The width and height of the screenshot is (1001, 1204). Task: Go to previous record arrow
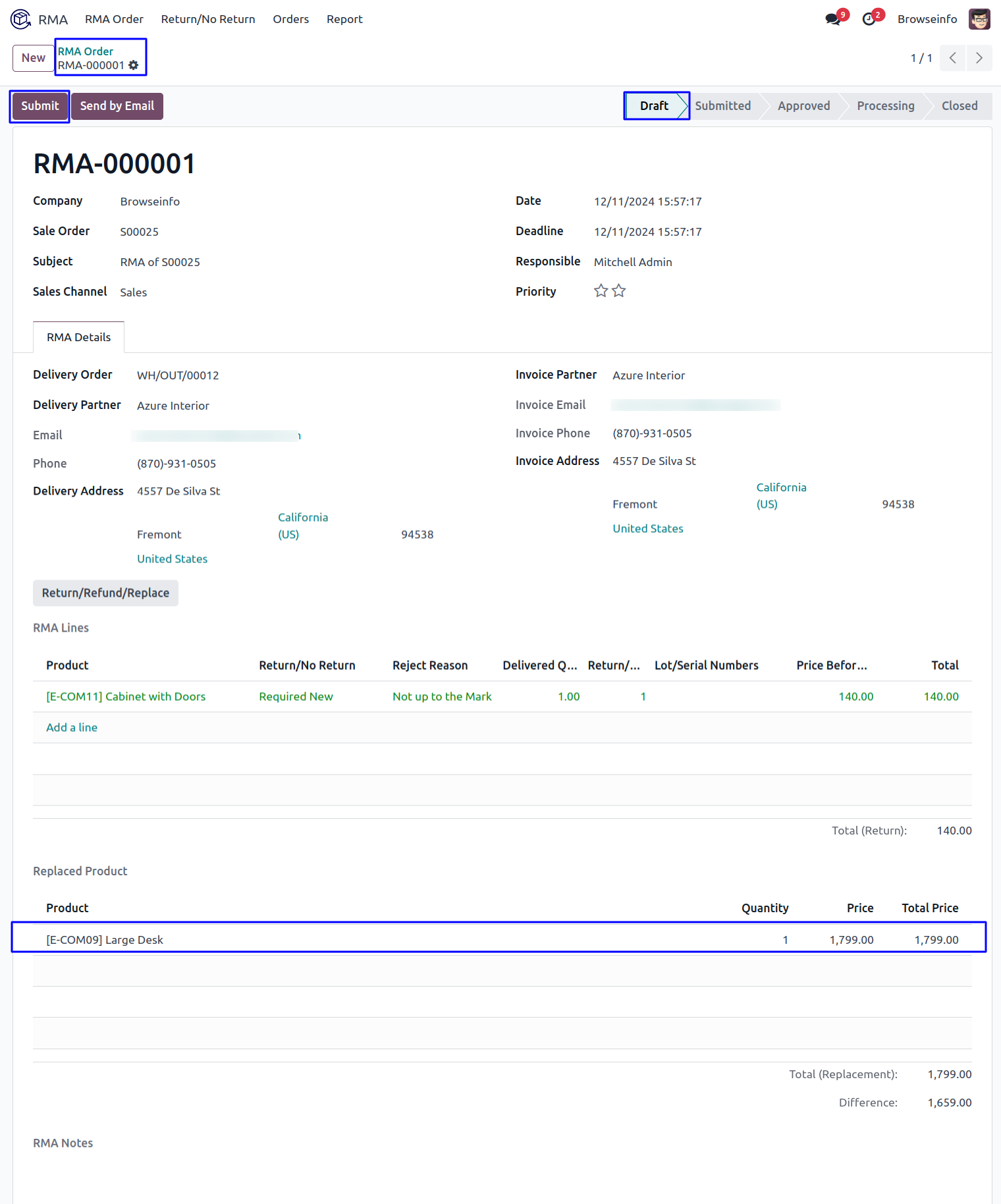953,58
